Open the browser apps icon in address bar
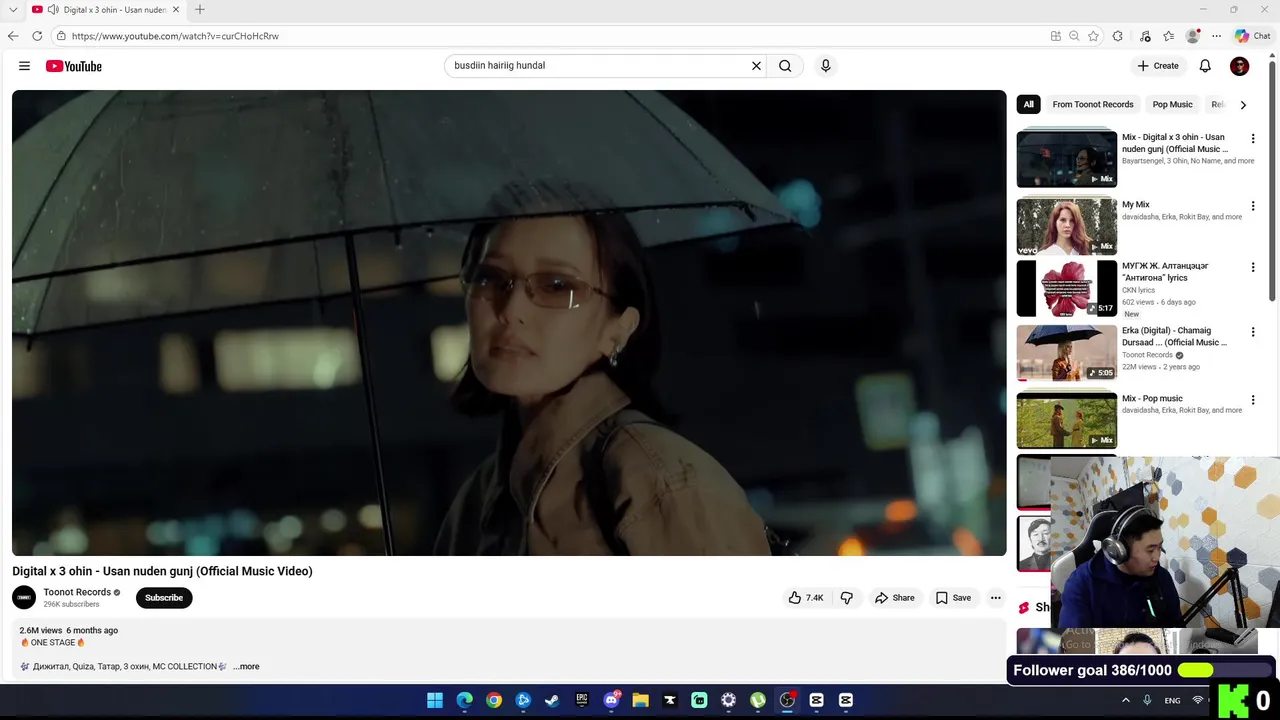Image resolution: width=1280 pixels, height=720 pixels. (1056, 36)
